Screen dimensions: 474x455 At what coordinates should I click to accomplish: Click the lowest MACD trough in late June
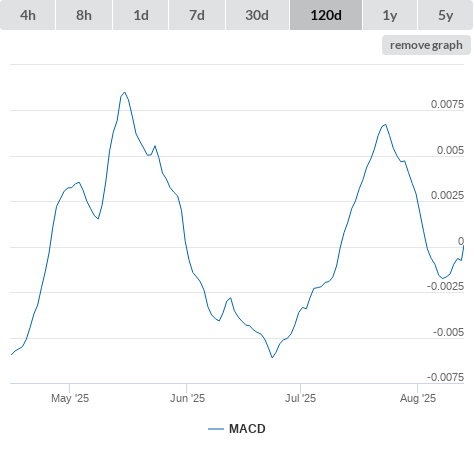pyautogui.click(x=272, y=357)
